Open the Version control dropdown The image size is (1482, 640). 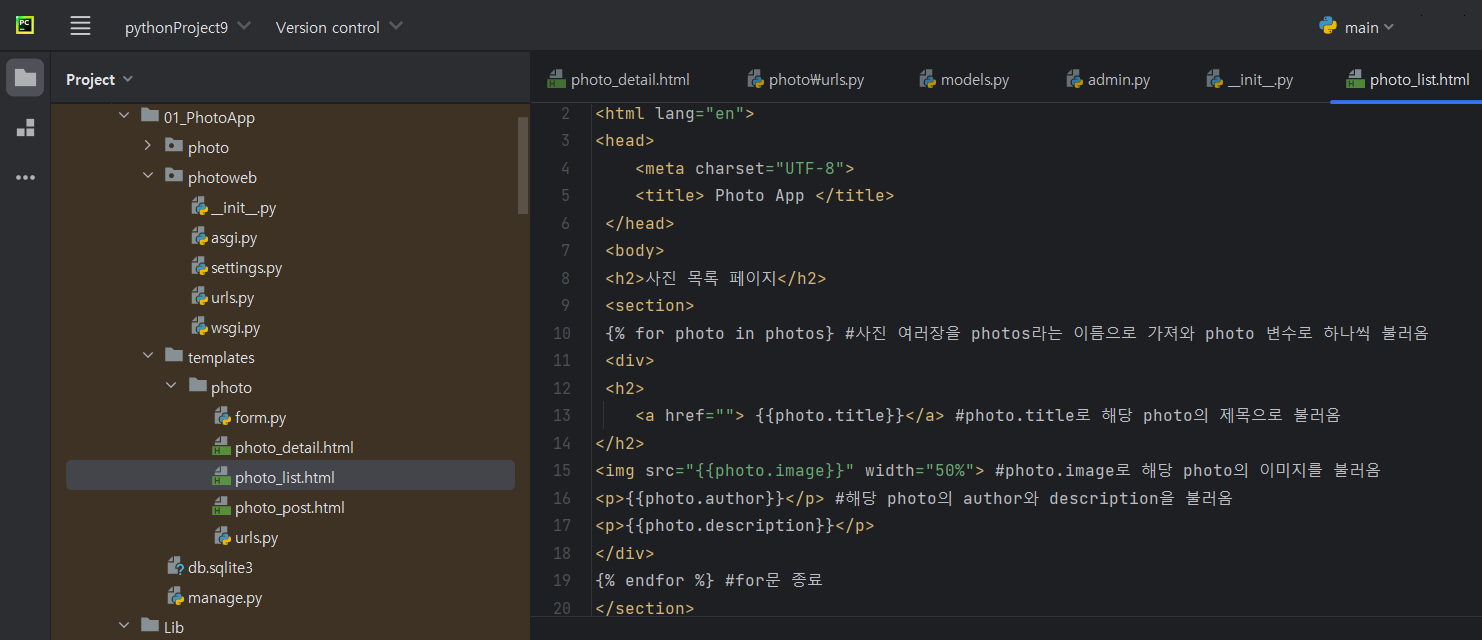(339, 27)
